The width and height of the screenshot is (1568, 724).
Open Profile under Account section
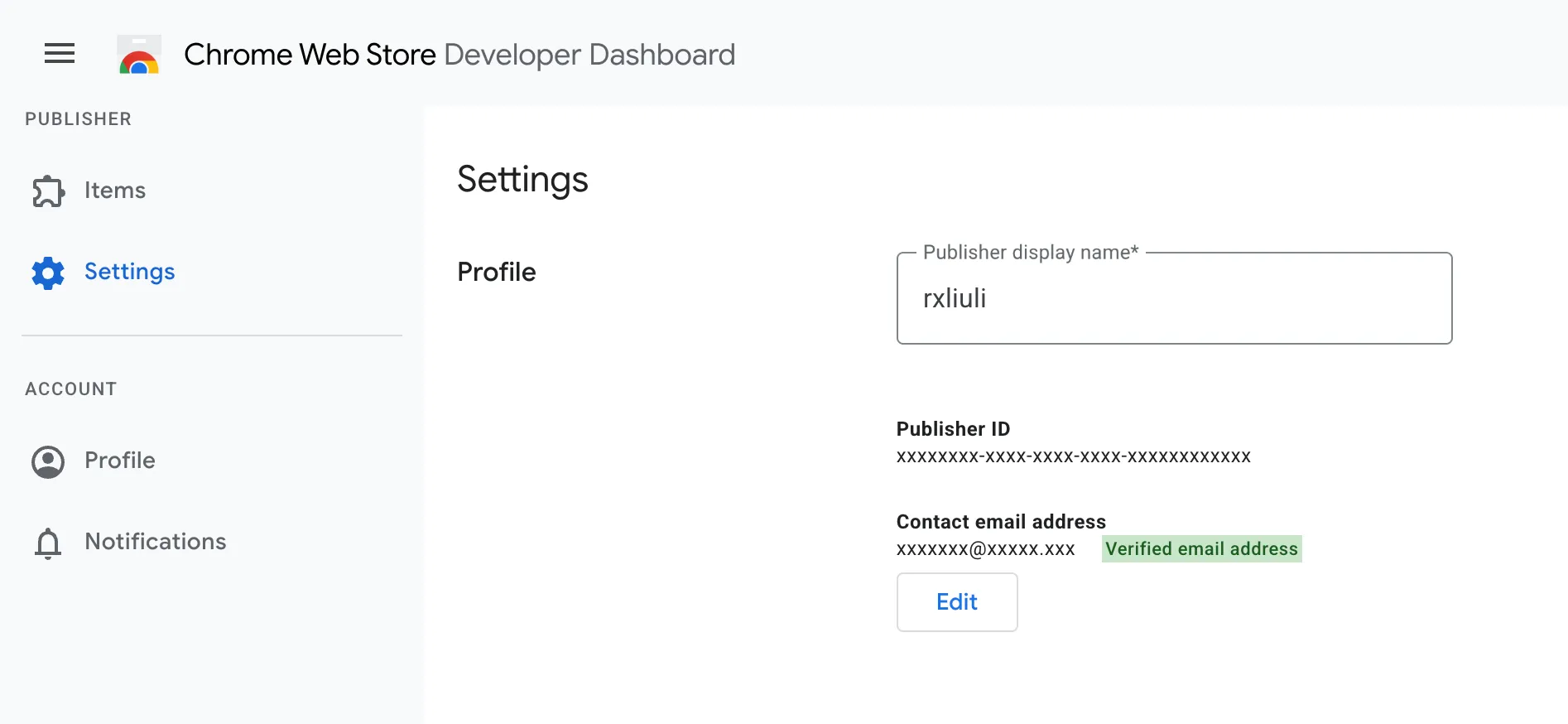[x=120, y=461]
